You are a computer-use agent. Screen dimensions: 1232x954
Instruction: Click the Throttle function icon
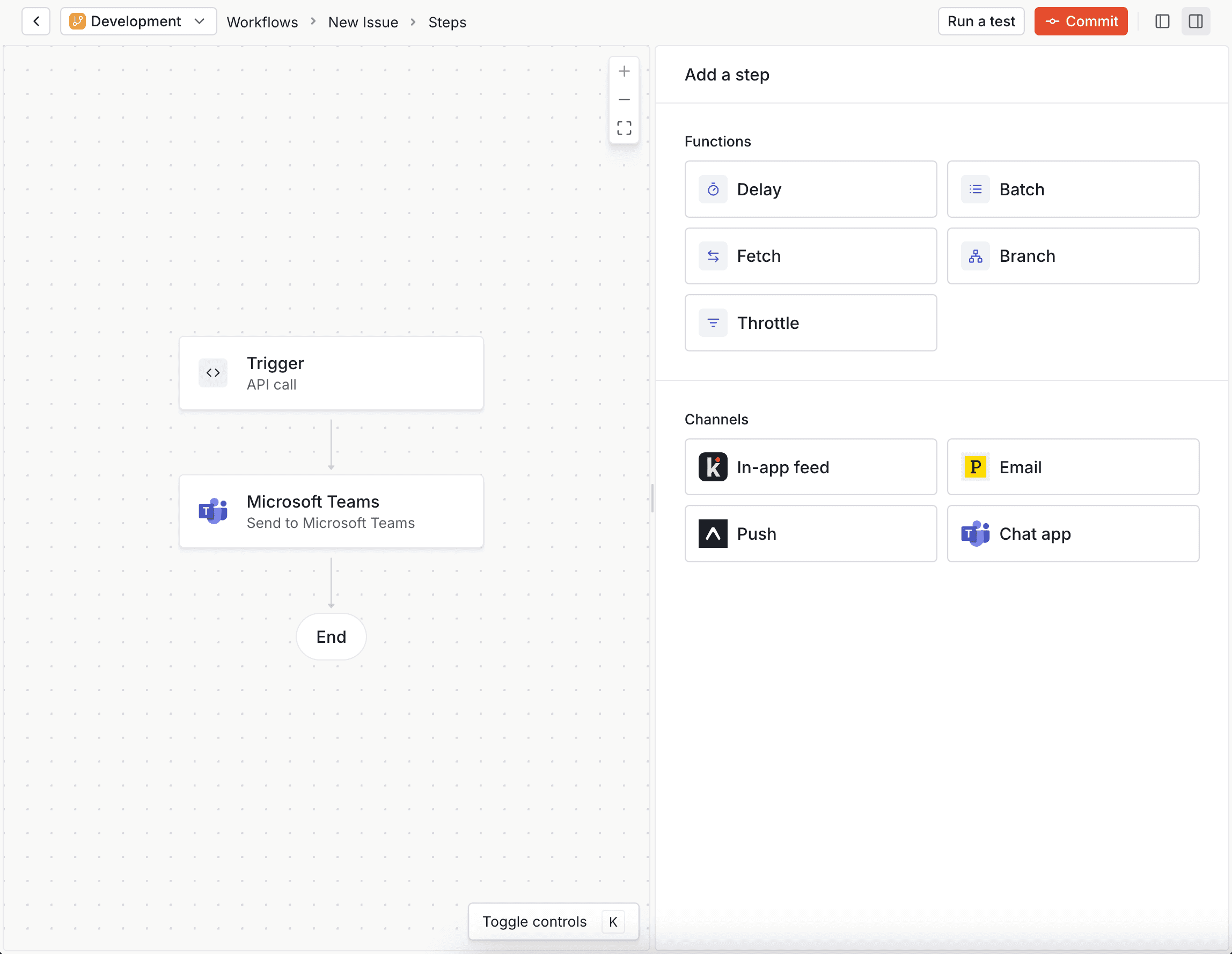pos(714,322)
